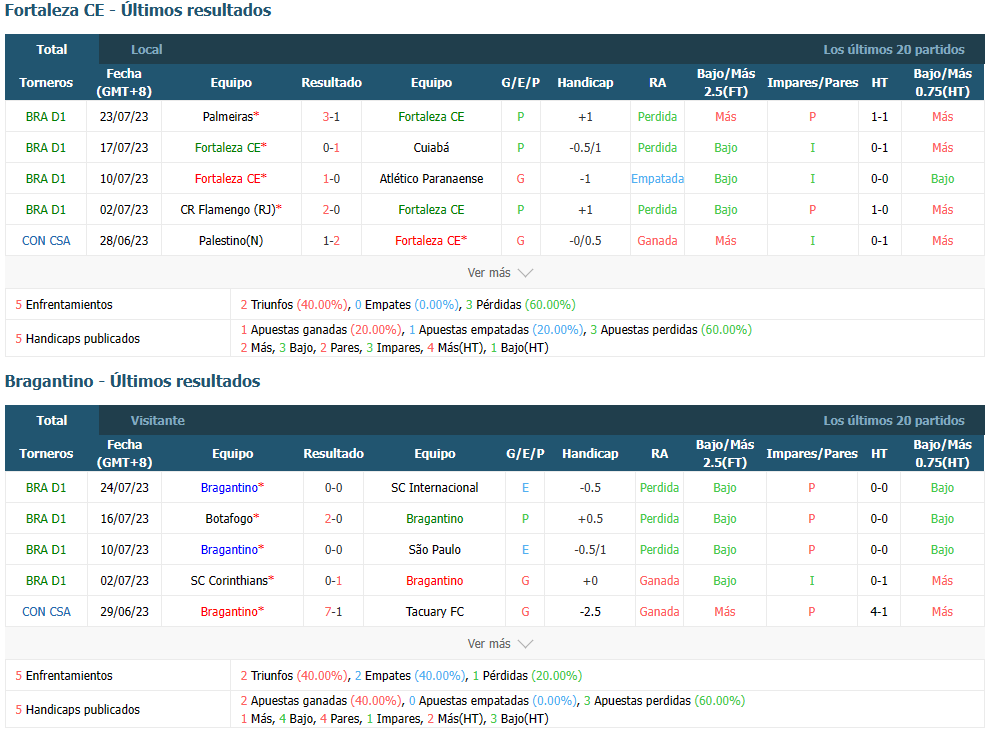
Task: Click Bragantino in the 29/06/23 row
Action: [x=229, y=612]
